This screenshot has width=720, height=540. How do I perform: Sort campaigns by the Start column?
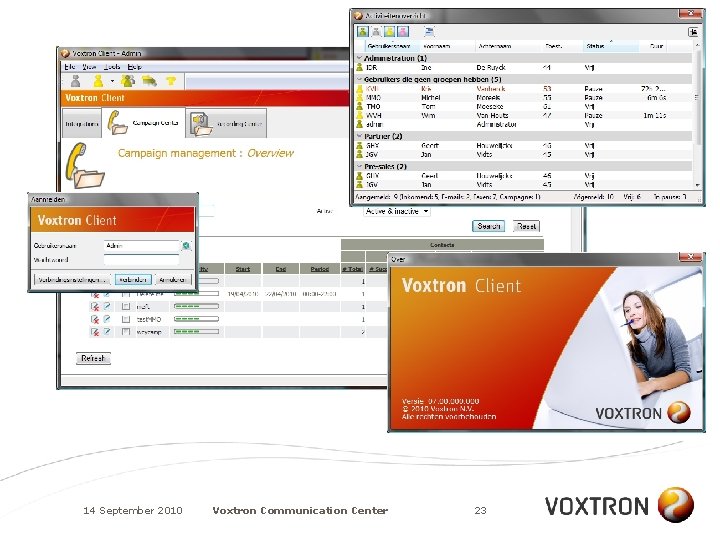coord(243,269)
